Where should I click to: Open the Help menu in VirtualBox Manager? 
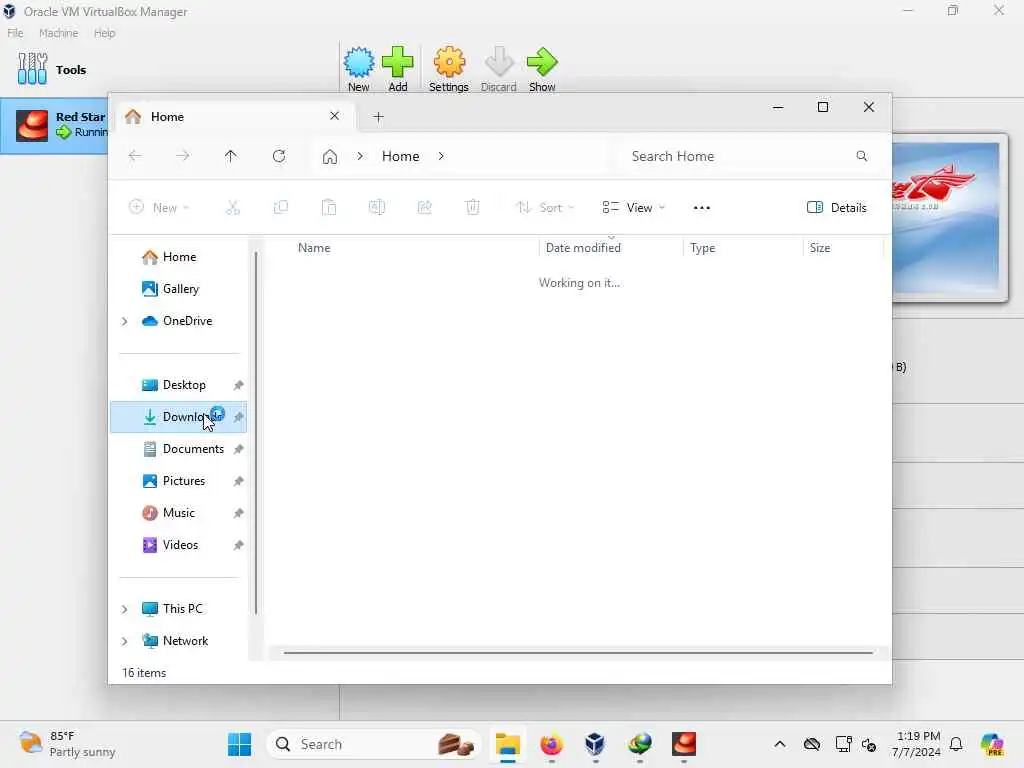[104, 33]
